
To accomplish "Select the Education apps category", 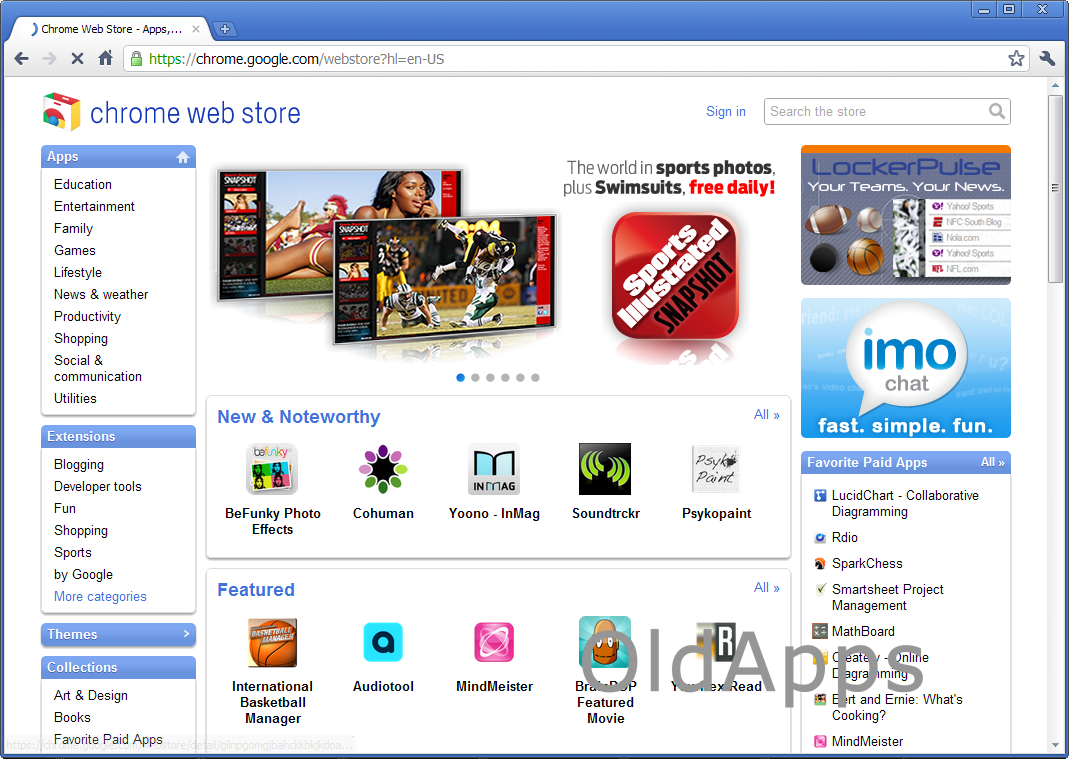I will (x=82, y=185).
